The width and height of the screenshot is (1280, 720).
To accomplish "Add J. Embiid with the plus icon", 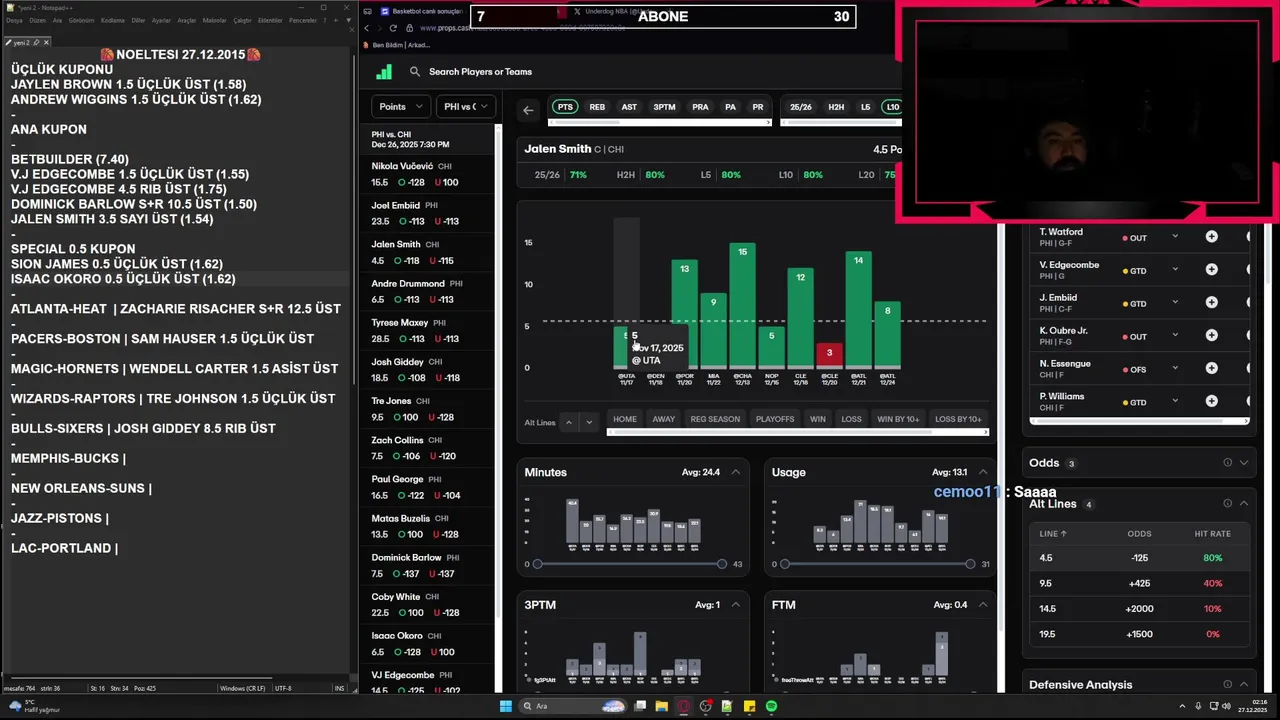I will pyautogui.click(x=1211, y=302).
